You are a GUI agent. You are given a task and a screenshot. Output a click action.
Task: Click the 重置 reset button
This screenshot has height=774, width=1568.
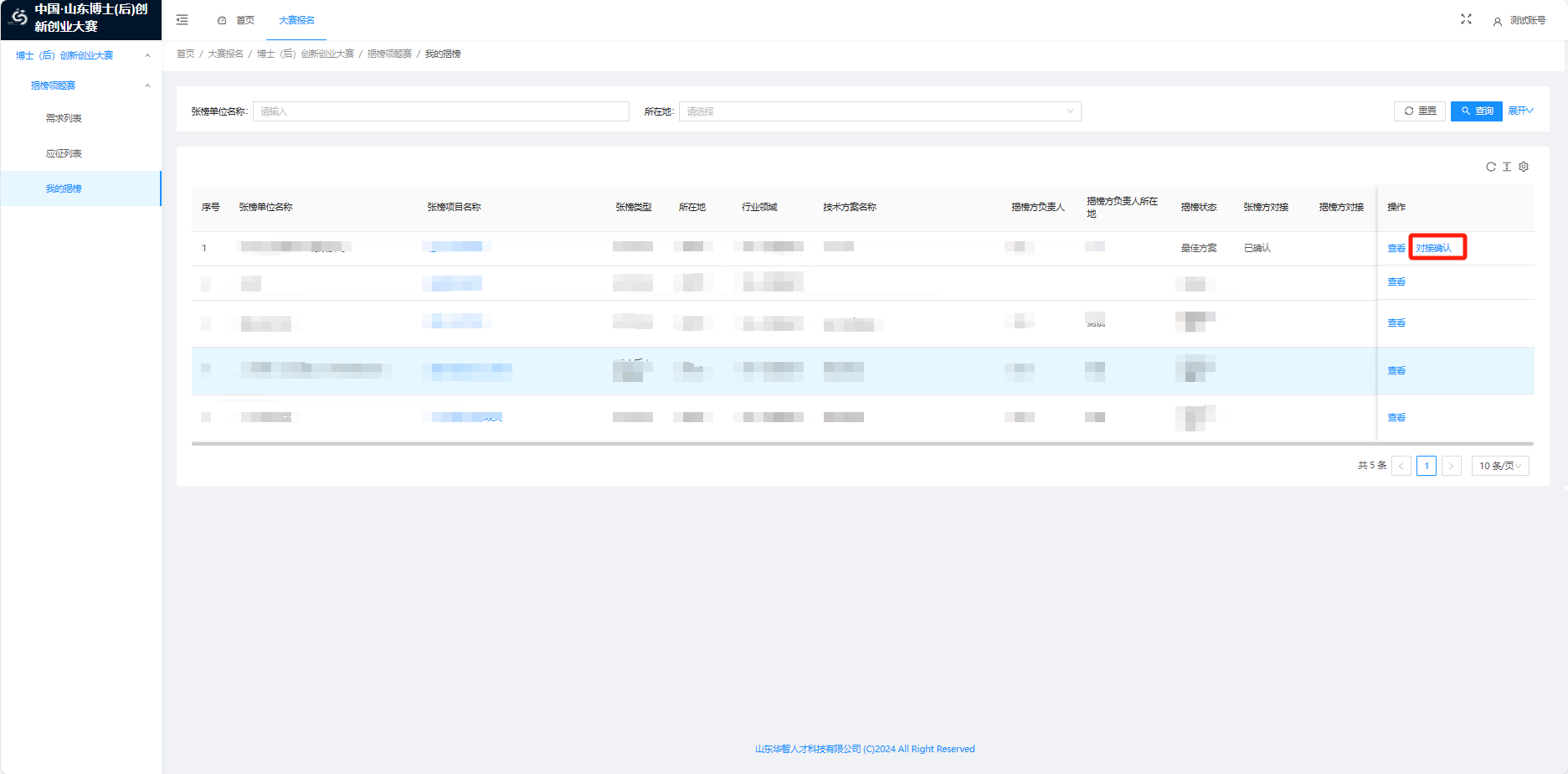(x=1419, y=111)
